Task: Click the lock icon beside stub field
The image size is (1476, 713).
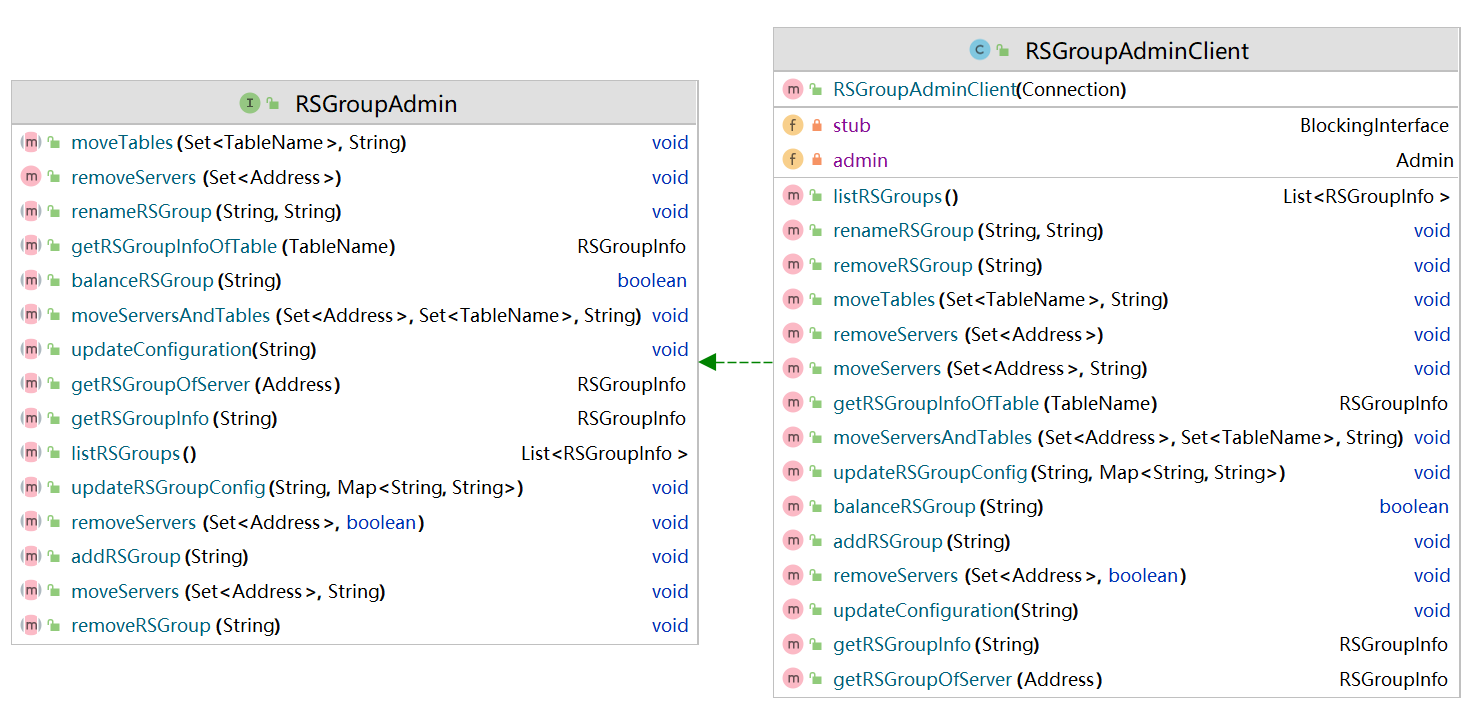Action: tap(817, 126)
